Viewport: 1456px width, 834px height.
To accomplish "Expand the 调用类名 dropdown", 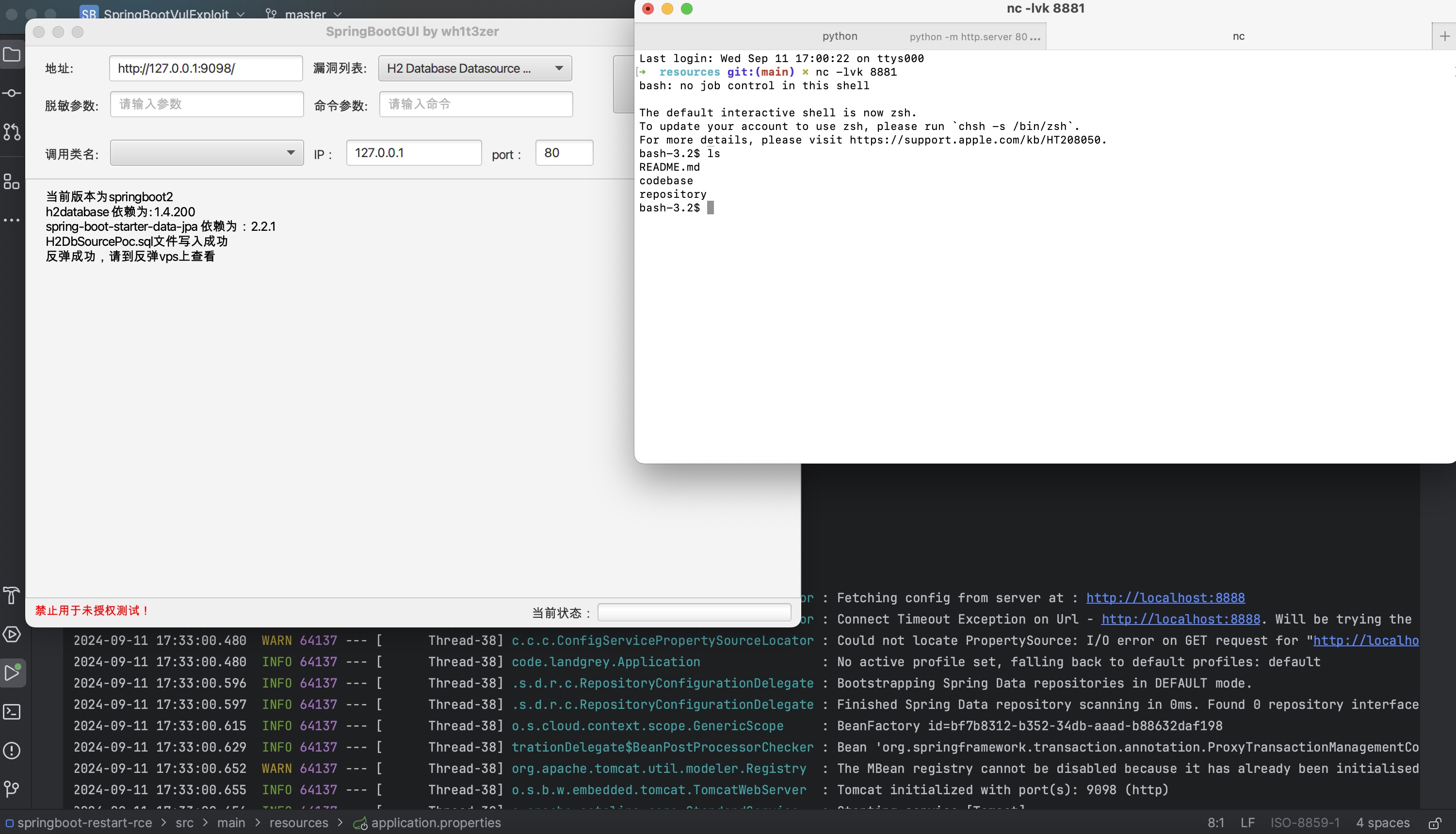I will click(x=207, y=153).
